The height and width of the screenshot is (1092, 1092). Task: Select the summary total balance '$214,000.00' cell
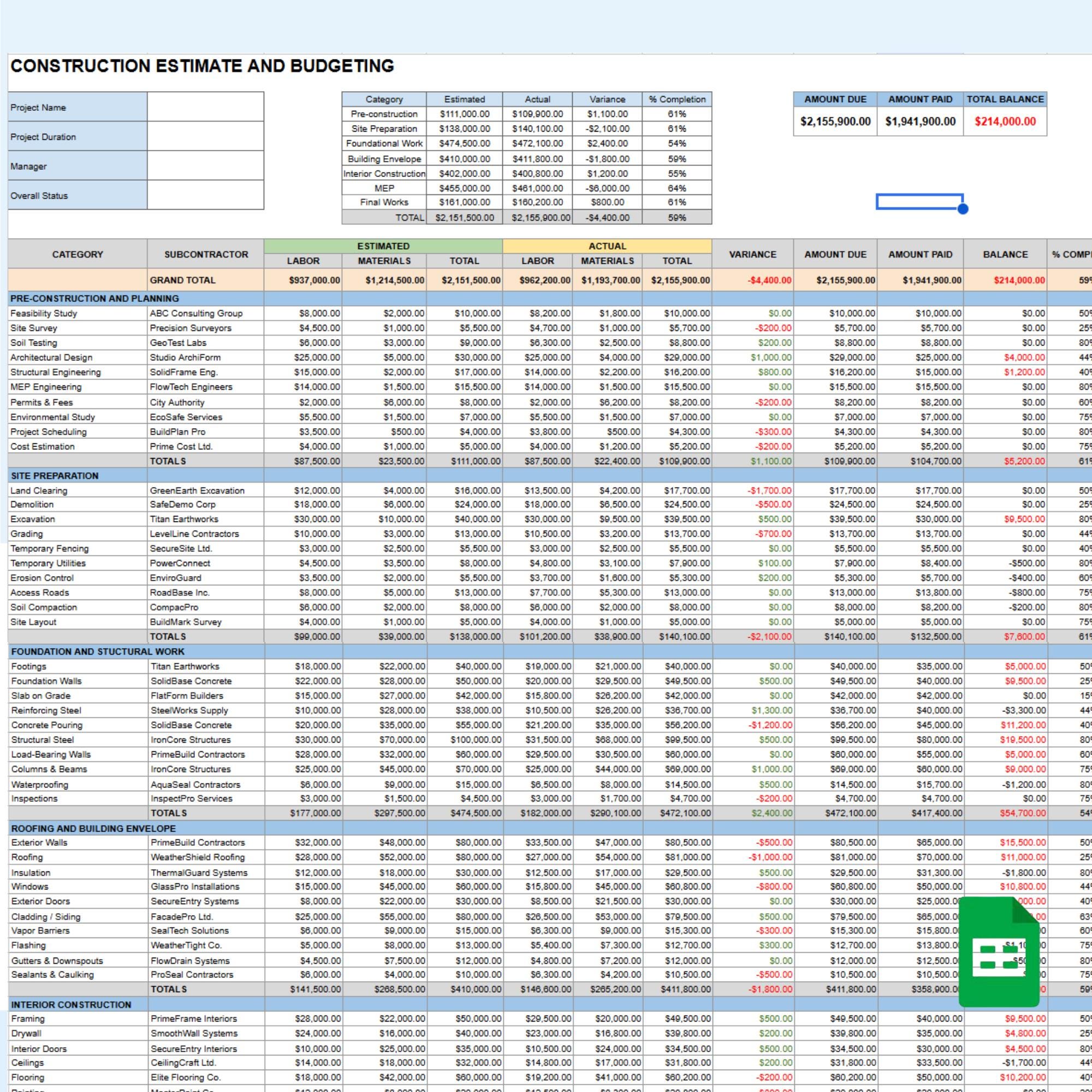(1005, 122)
